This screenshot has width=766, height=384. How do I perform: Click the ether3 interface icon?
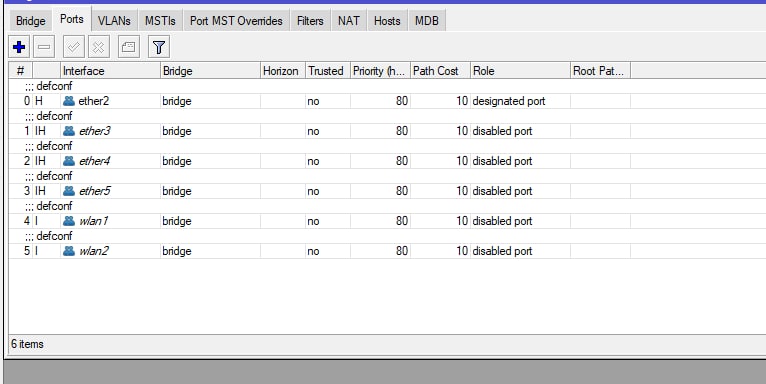(x=69, y=131)
